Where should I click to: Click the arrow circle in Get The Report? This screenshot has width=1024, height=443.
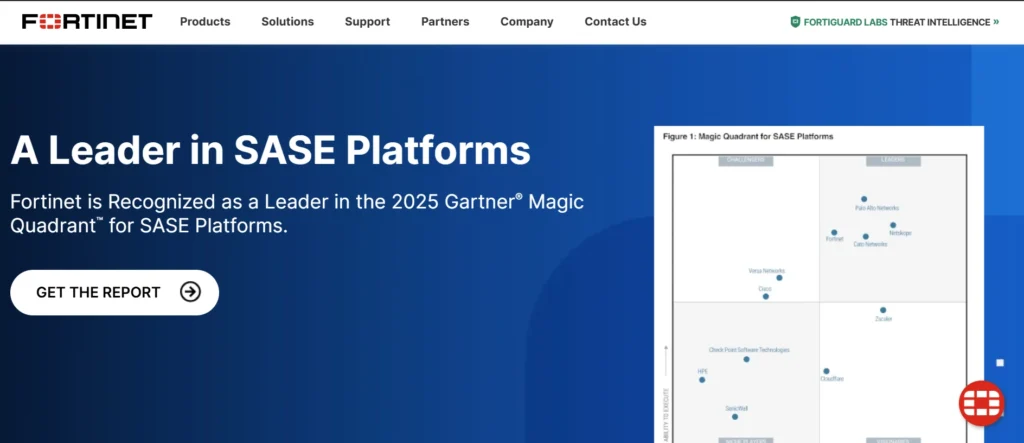tap(190, 292)
